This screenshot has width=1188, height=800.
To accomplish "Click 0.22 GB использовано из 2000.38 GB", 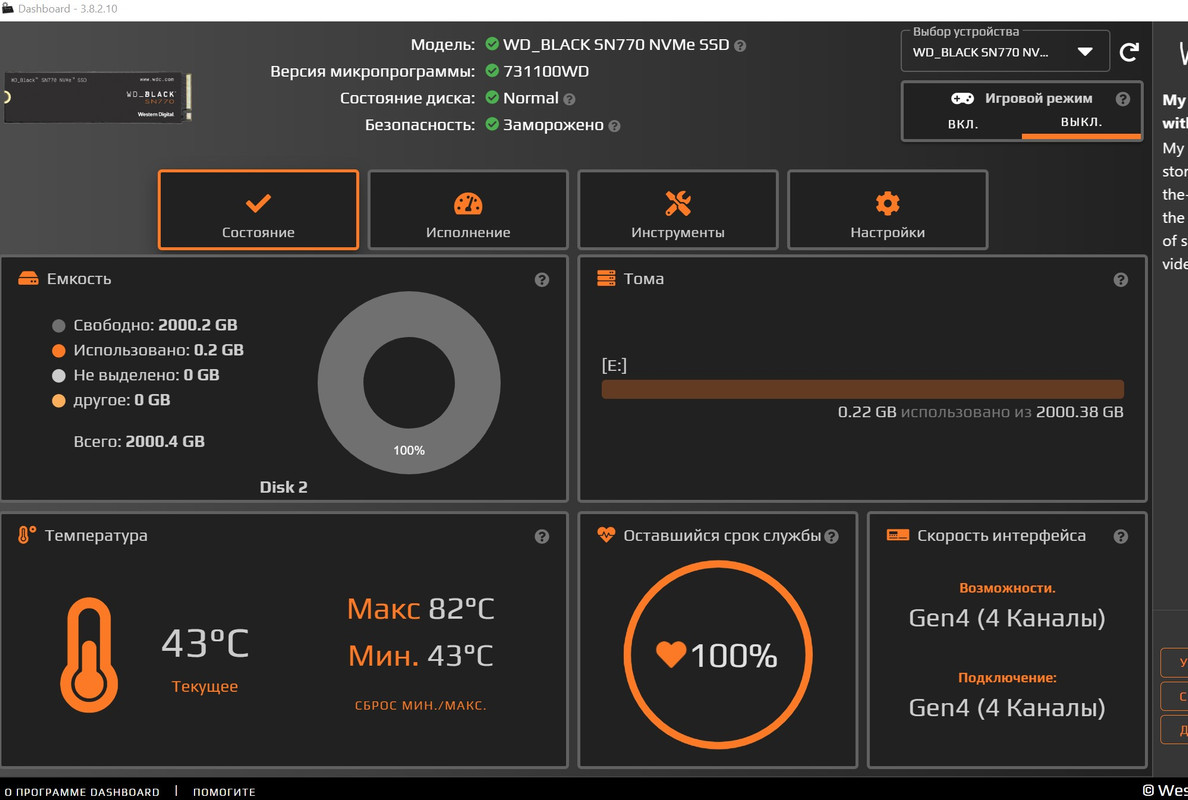I will [x=980, y=412].
